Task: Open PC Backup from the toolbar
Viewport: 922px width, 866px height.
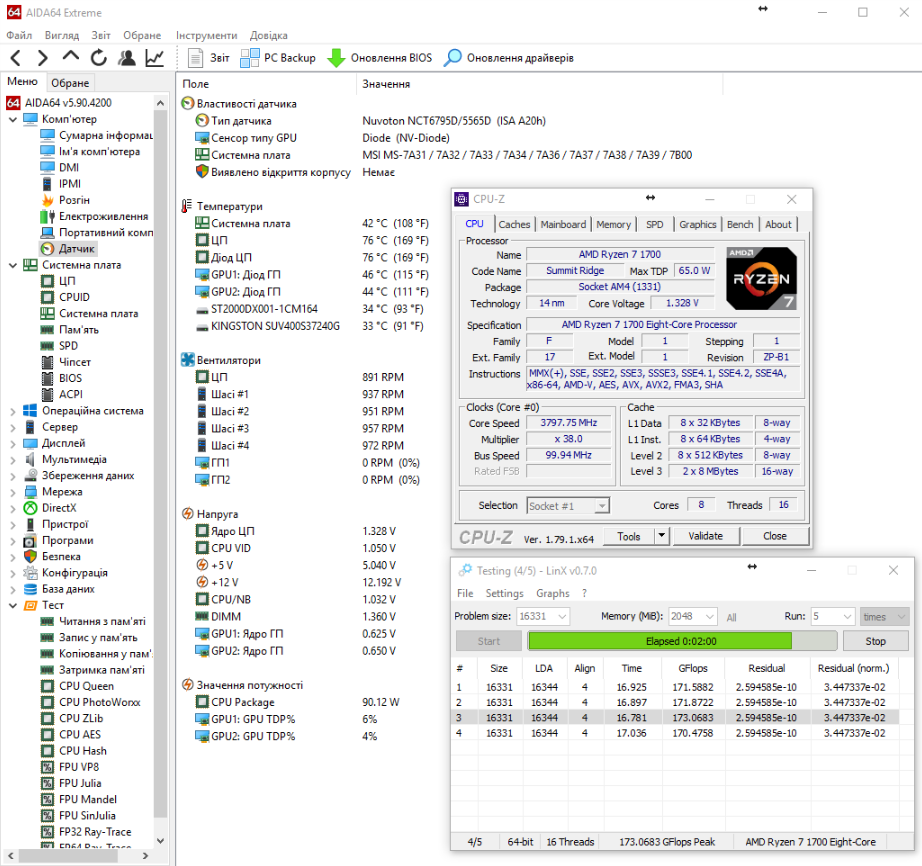Action: 278,58
